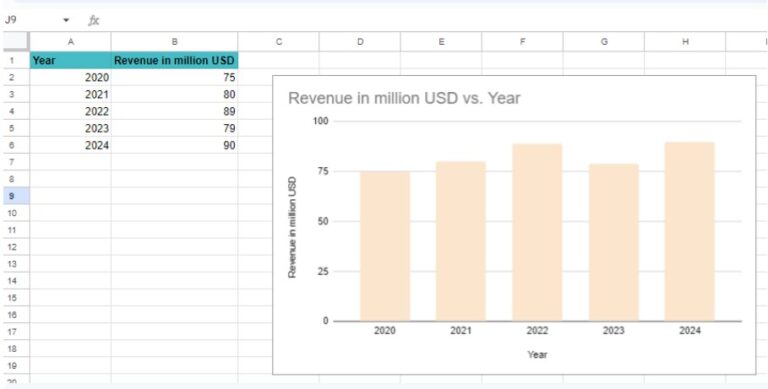Select column G header
Image resolution: width=768 pixels, height=389 pixels.
604,42
